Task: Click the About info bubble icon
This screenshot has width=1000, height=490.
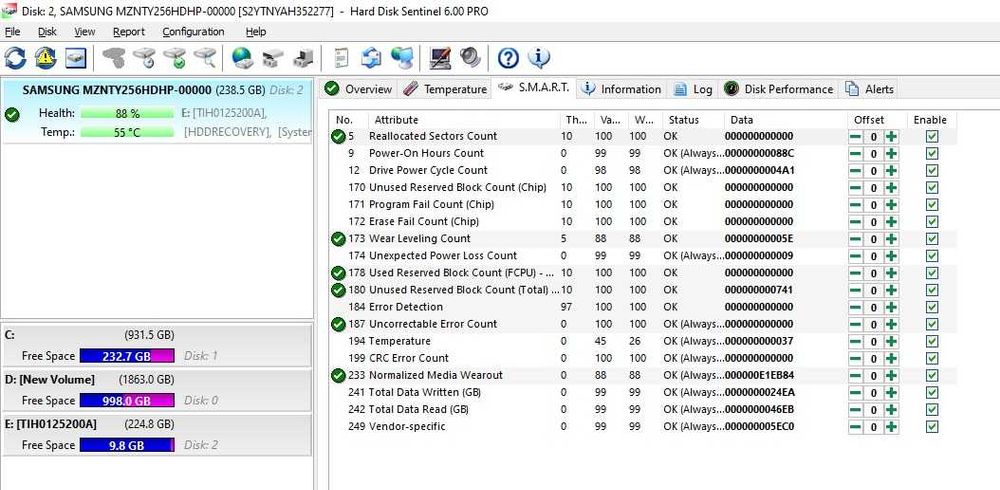Action: [539, 58]
